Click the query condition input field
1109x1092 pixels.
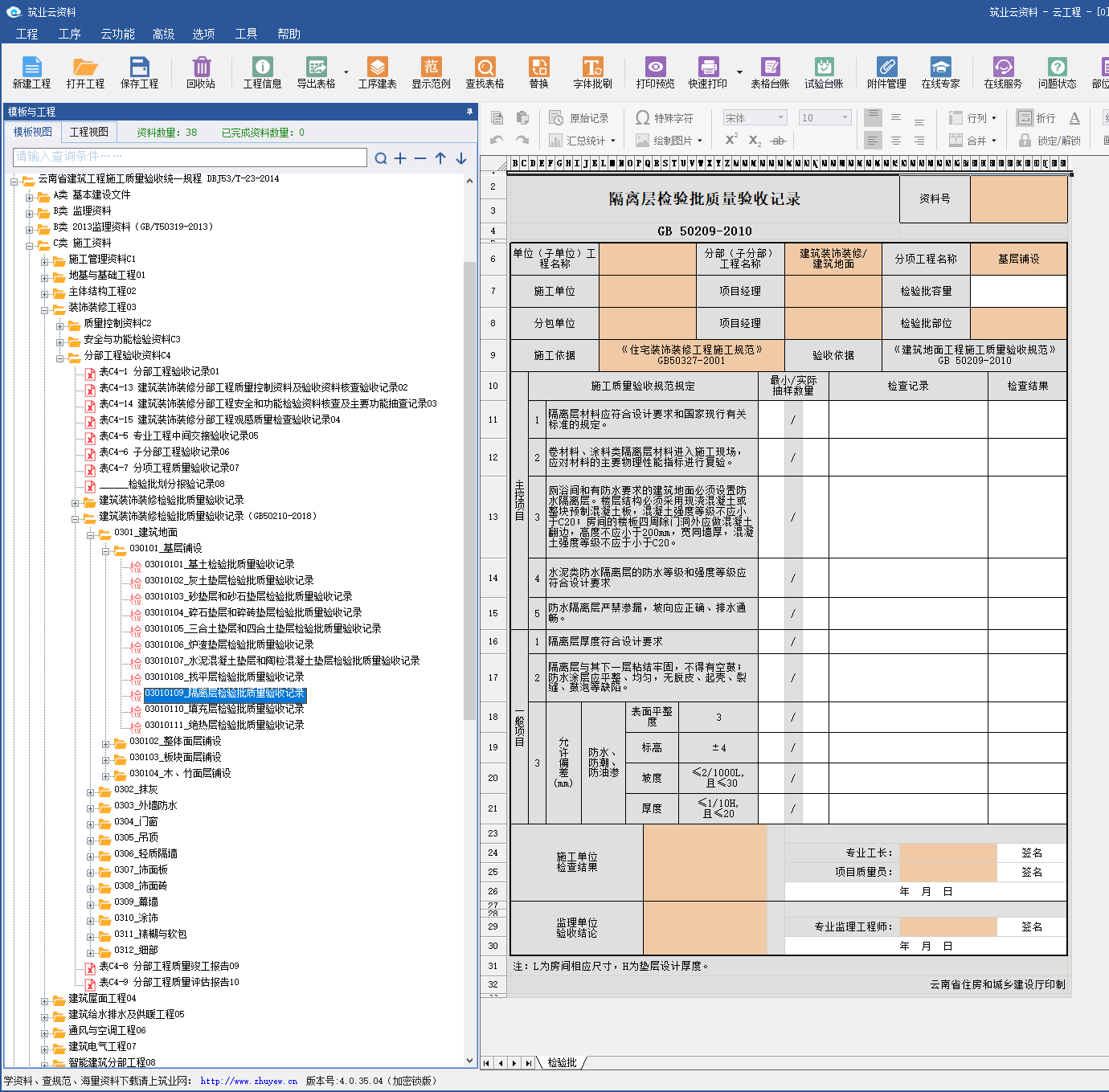[x=190, y=157]
